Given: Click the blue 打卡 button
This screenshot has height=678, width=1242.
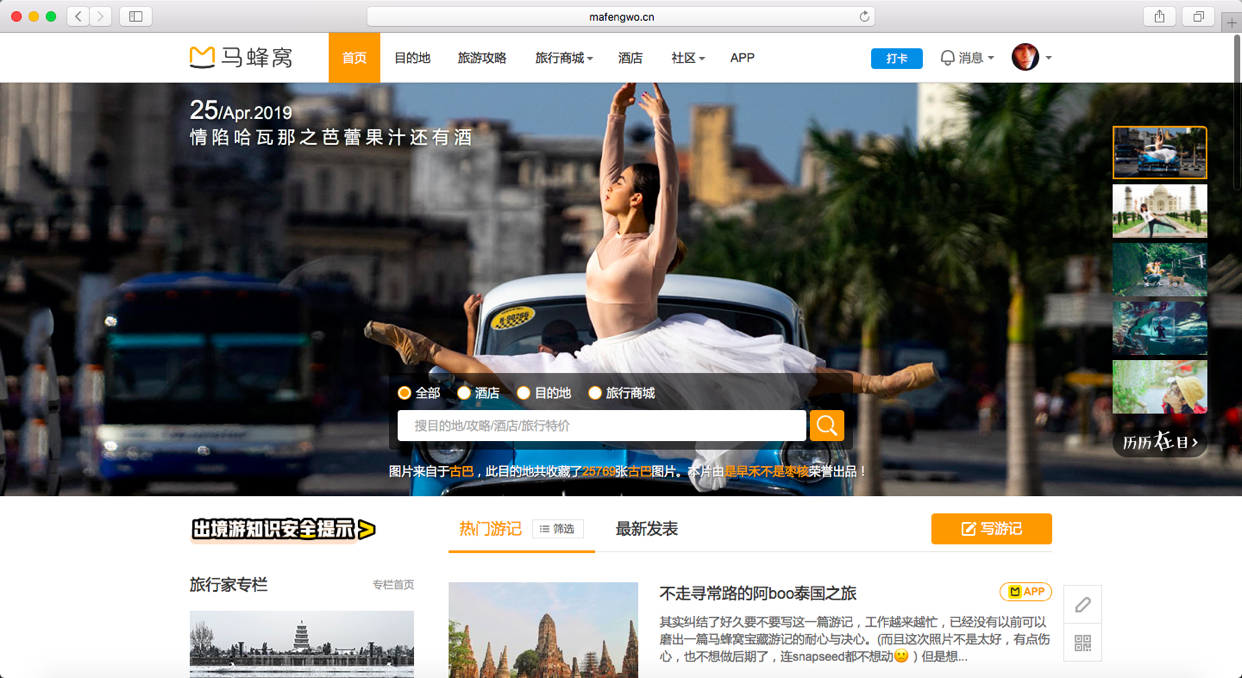Looking at the screenshot, I should point(896,58).
